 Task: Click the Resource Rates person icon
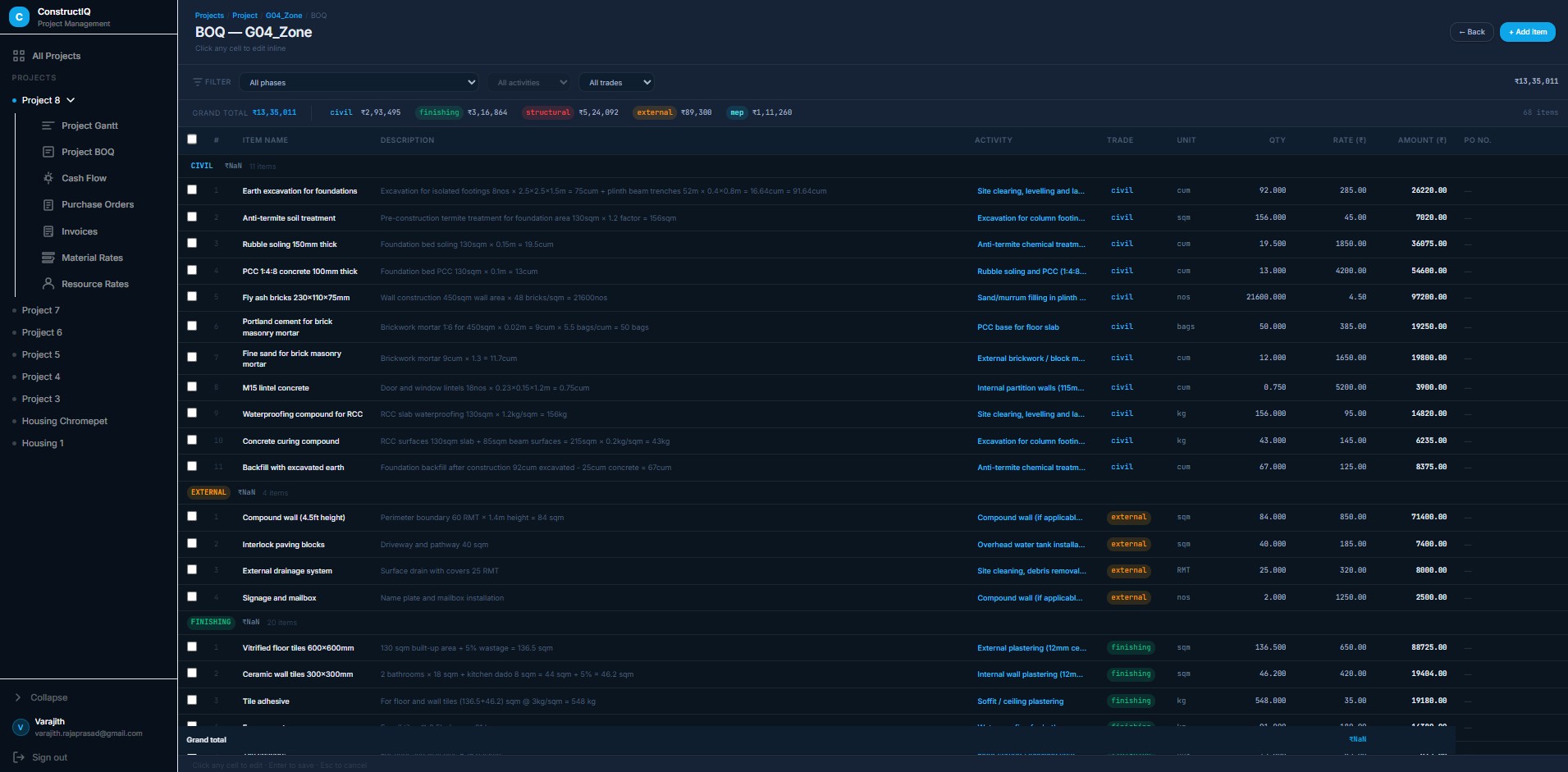pos(48,284)
